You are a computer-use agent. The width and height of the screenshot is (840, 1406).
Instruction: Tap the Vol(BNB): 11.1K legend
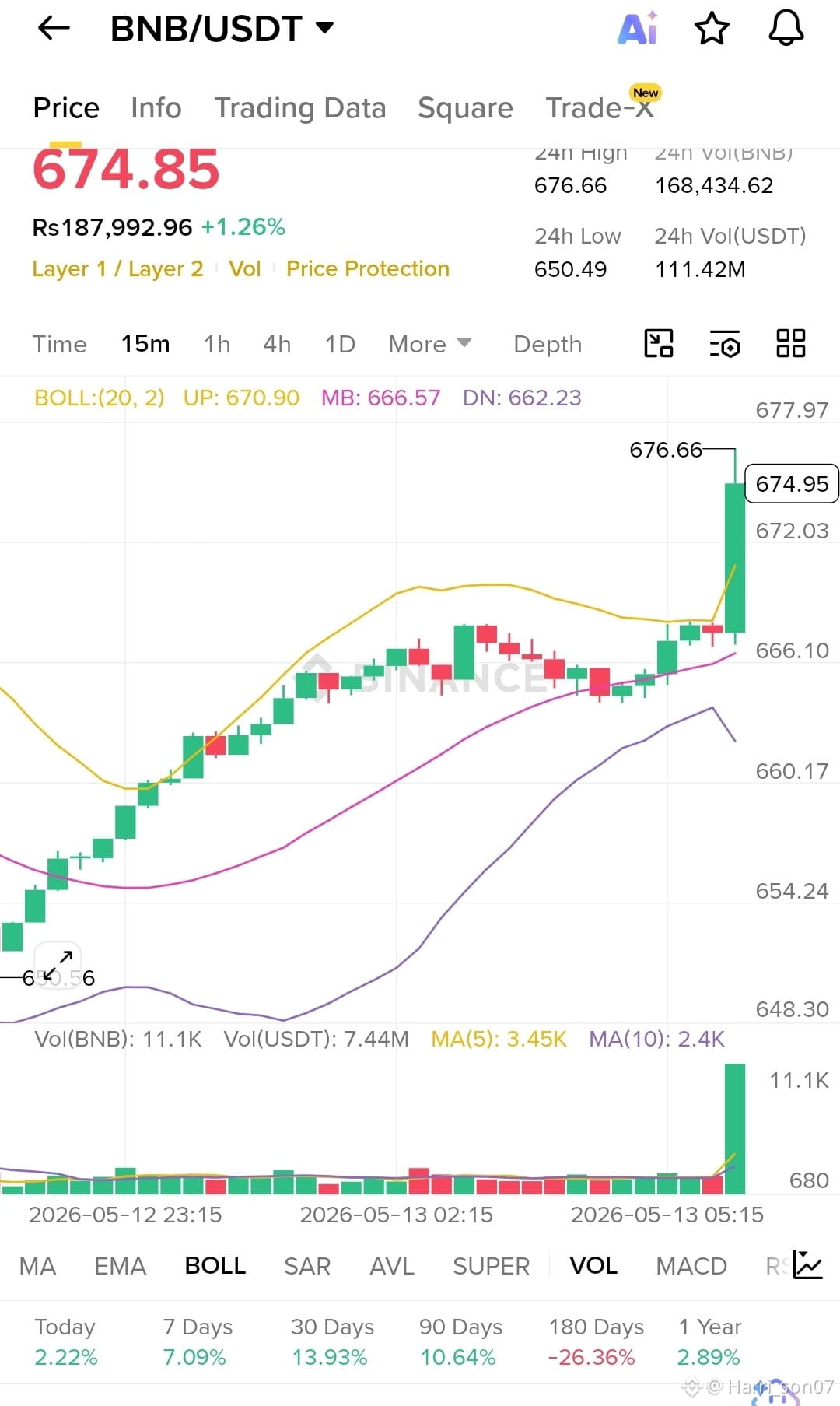(x=118, y=1039)
